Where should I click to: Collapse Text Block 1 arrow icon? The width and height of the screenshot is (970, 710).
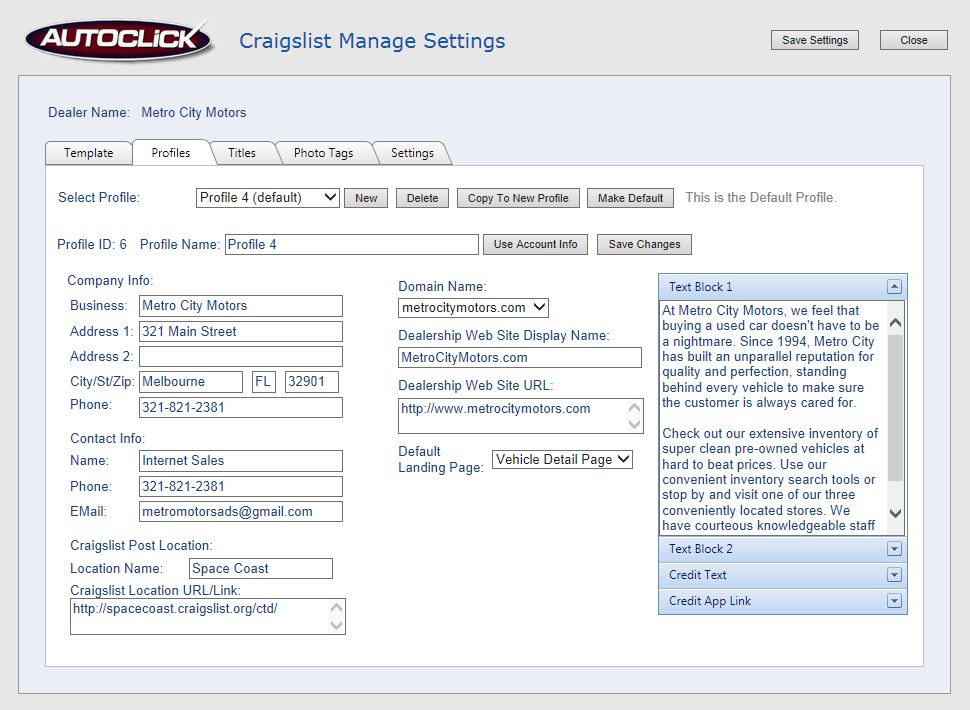coord(894,287)
